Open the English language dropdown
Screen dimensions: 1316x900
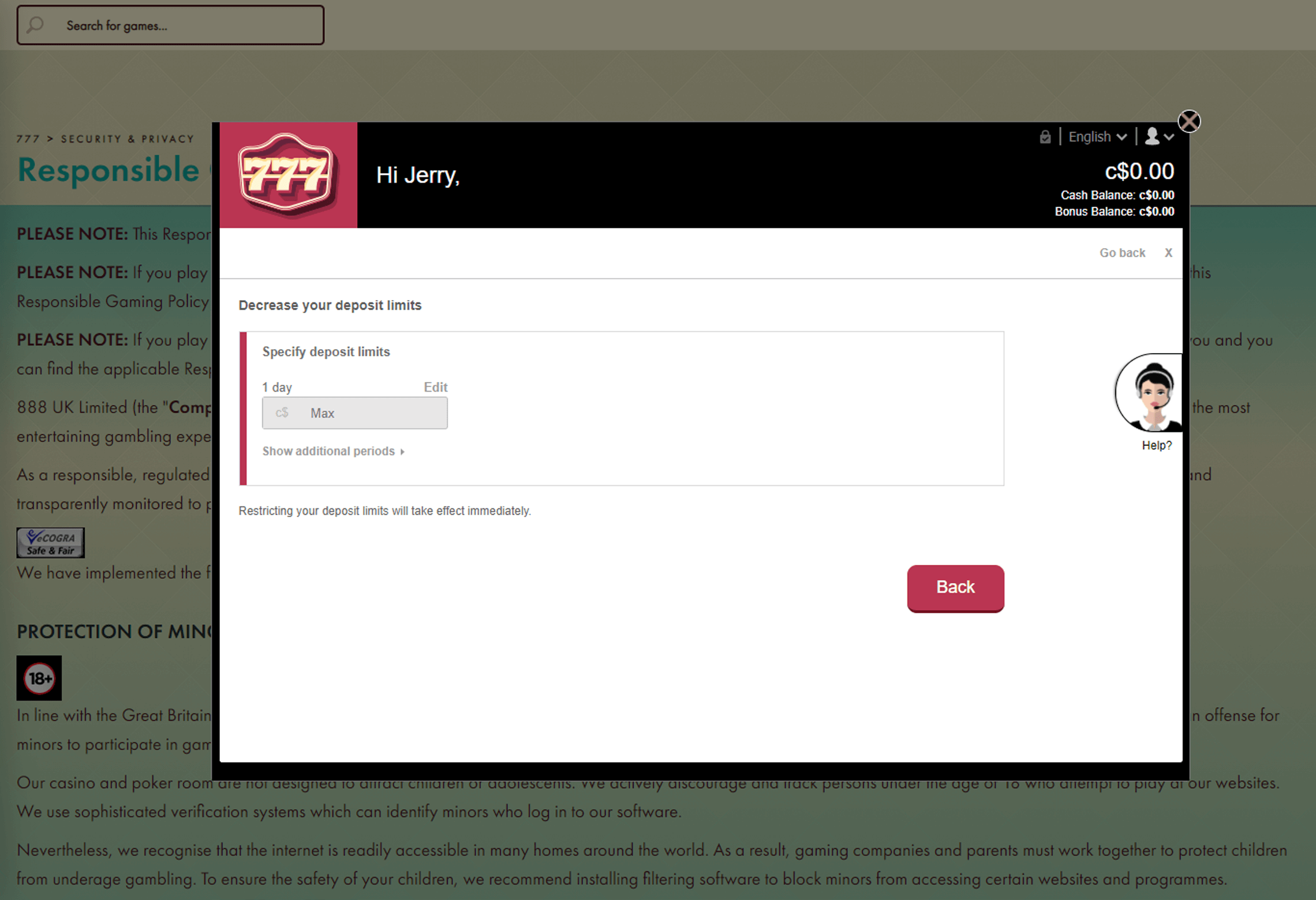tap(1097, 137)
